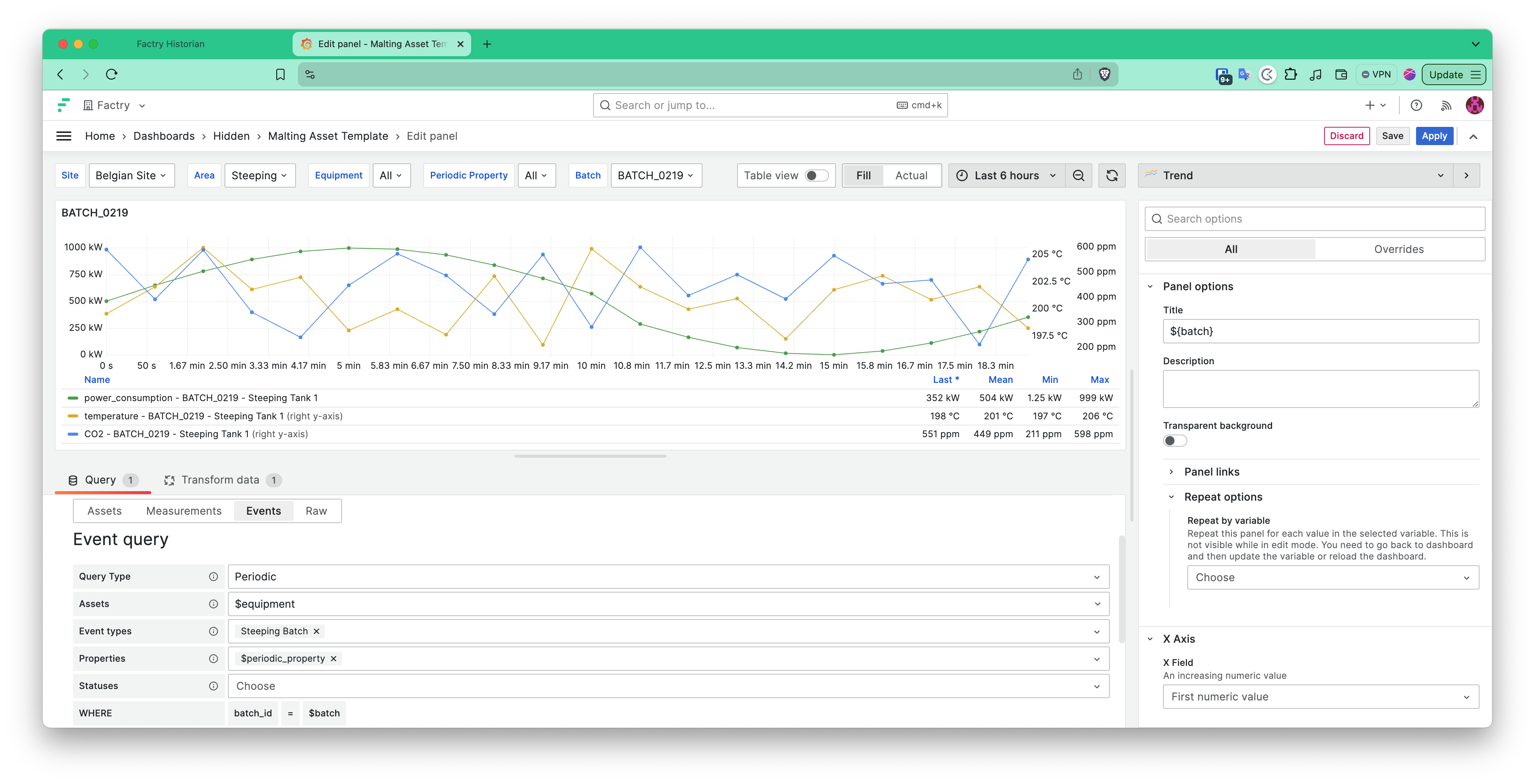This screenshot has height=784, width=1535.
Task: Remove the Steeping Batch event type
Action: point(316,631)
